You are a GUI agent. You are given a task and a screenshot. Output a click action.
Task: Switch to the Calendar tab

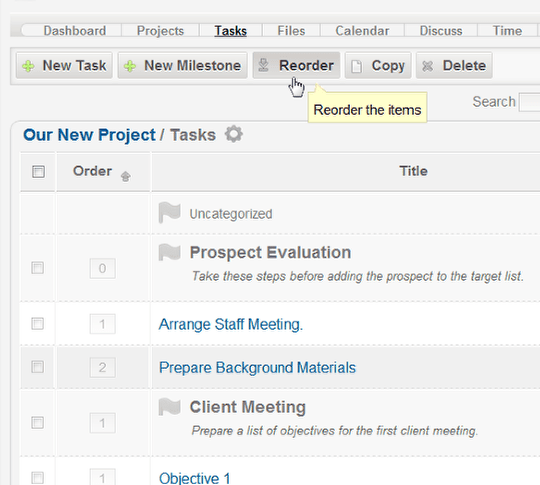click(362, 31)
